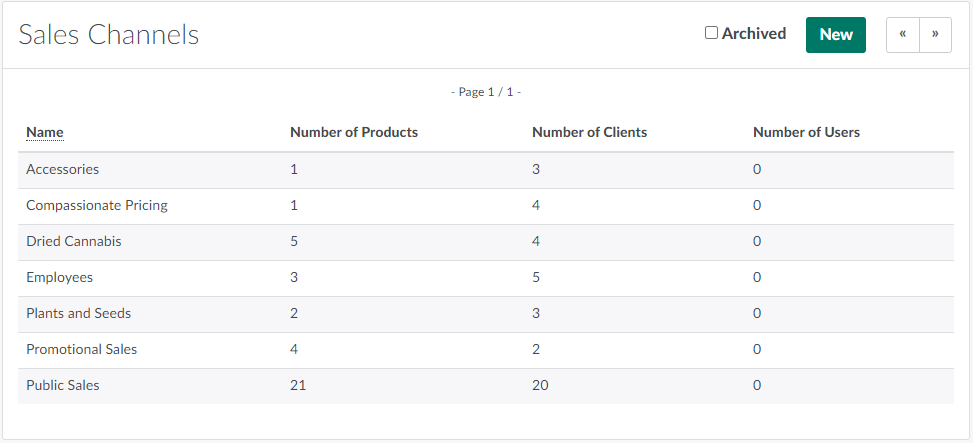
Task: Select the Plants and Seeds row
Action: pyautogui.click(x=78, y=314)
